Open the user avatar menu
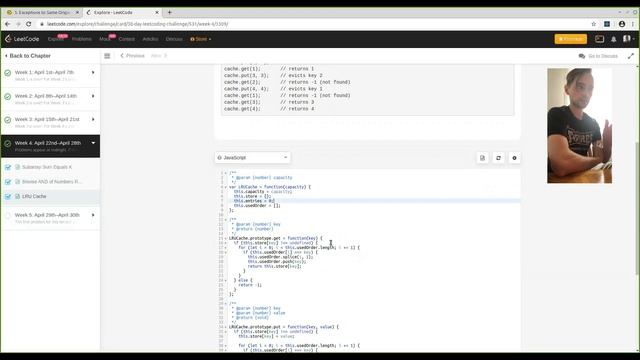 click(628, 39)
